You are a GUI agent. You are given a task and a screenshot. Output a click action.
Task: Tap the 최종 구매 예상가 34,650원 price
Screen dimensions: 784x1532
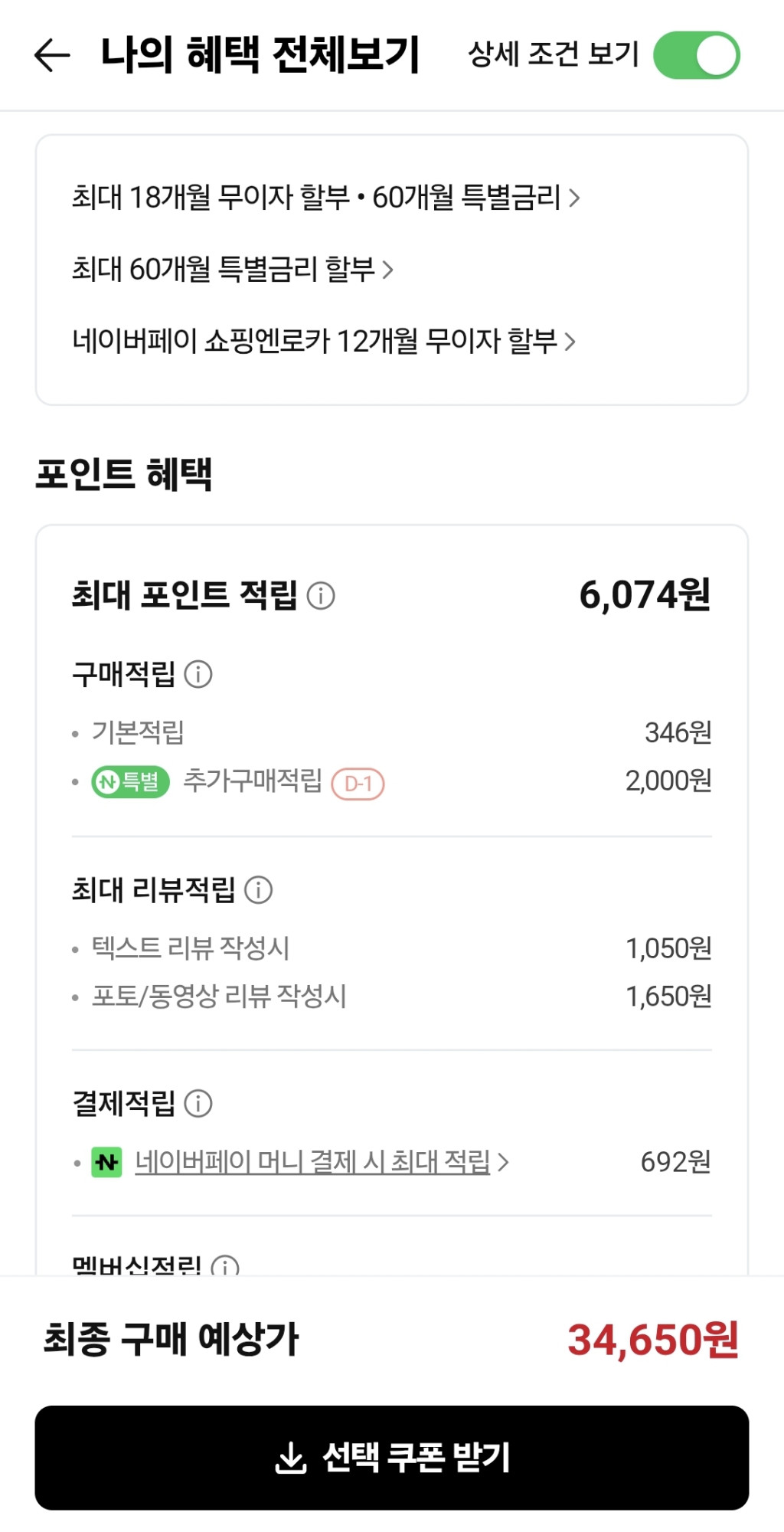tap(652, 1340)
